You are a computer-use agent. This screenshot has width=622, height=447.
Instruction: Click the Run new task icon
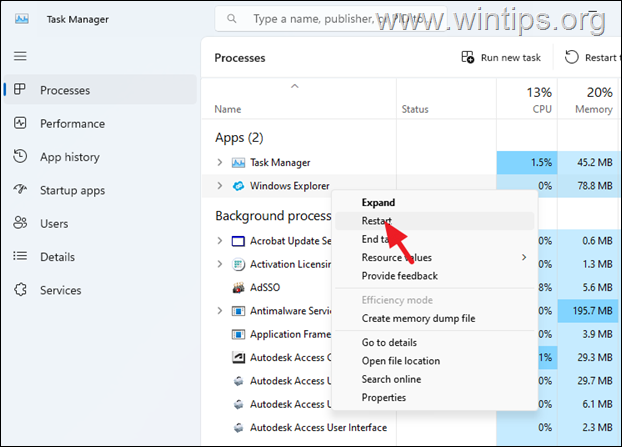click(x=468, y=57)
